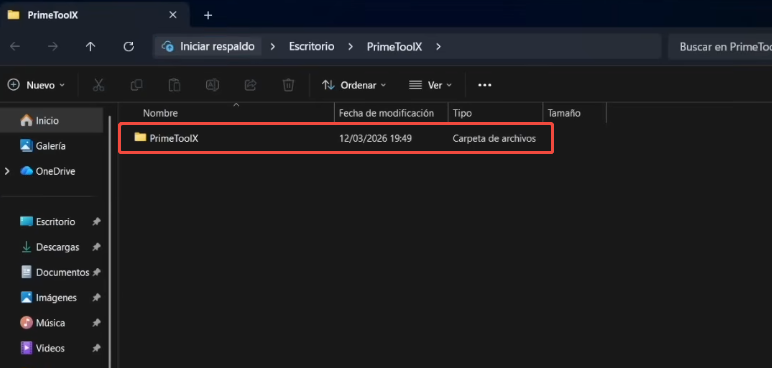Unpin Descargas from quick access
Viewport: 772px width, 368px height.
tap(96, 247)
